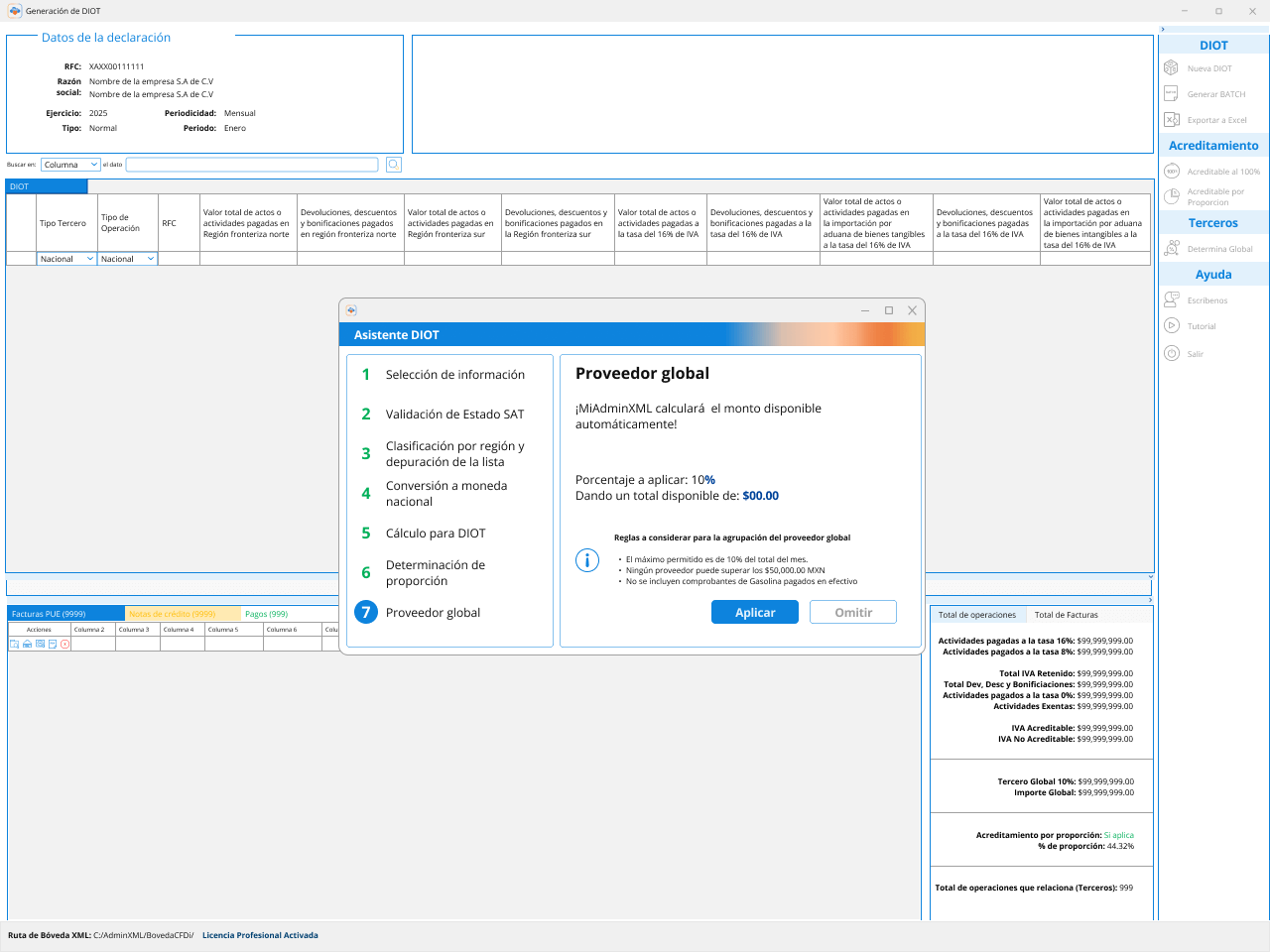Switch to Total de Facturas tab
Viewport: 1270px width, 952px height.
click(x=1066, y=615)
